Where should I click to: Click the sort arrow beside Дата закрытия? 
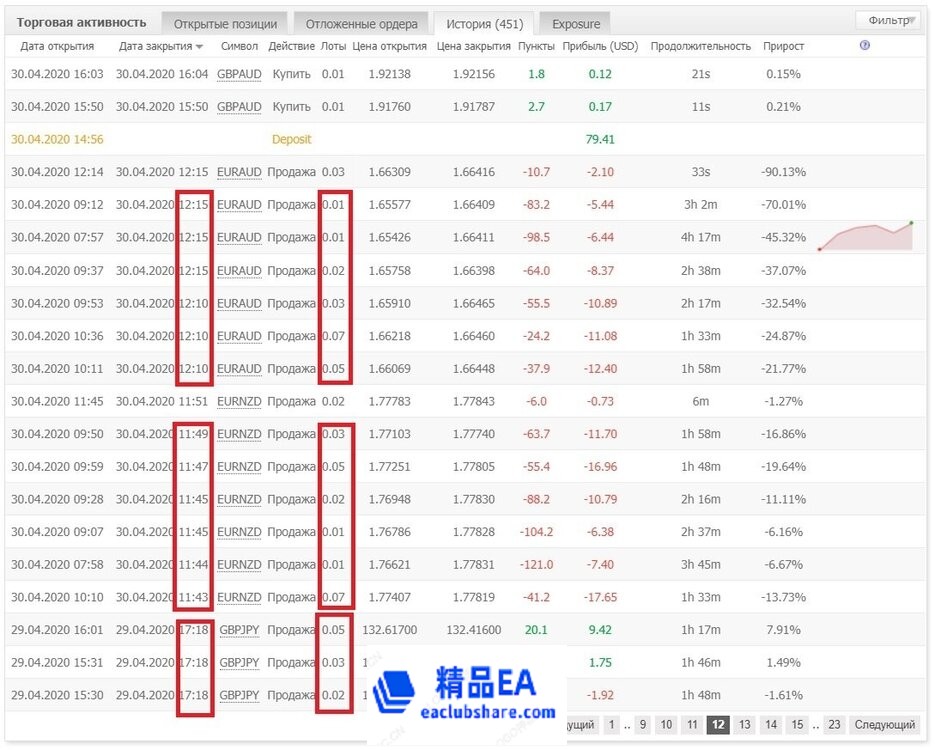click(199, 47)
